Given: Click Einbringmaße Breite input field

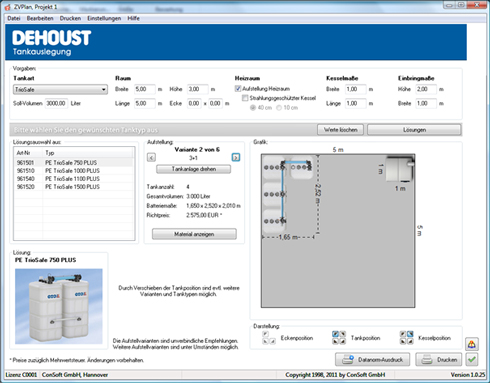Looking at the screenshot, I should (x=426, y=103).
